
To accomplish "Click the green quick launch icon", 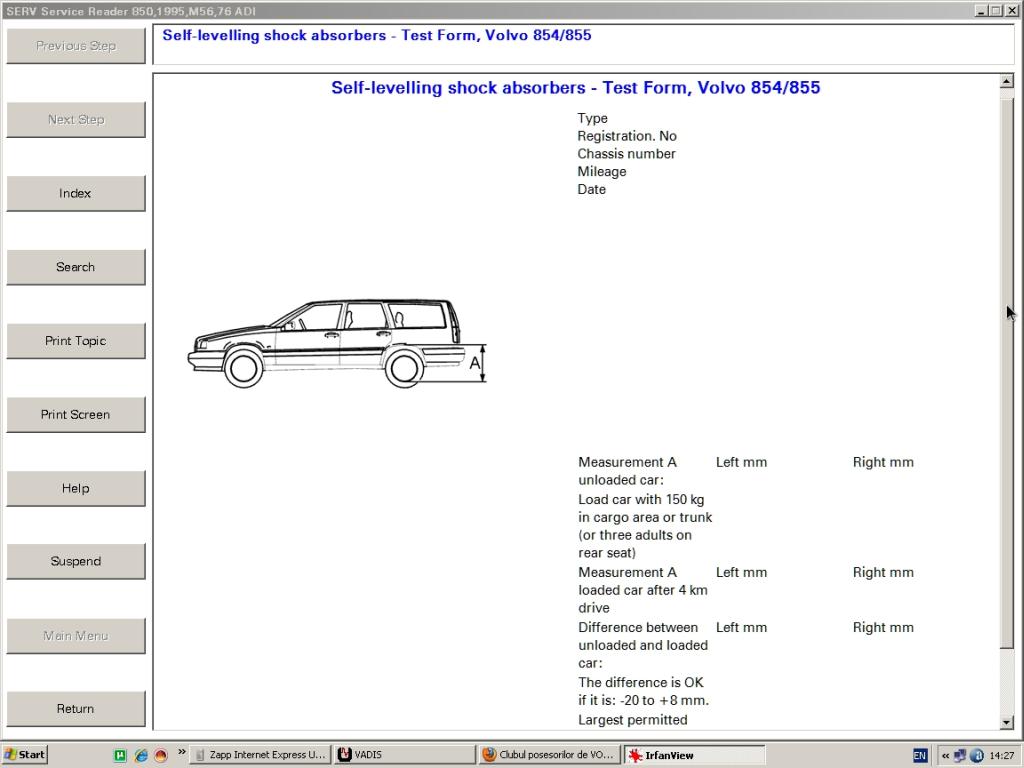I will 120,755.
